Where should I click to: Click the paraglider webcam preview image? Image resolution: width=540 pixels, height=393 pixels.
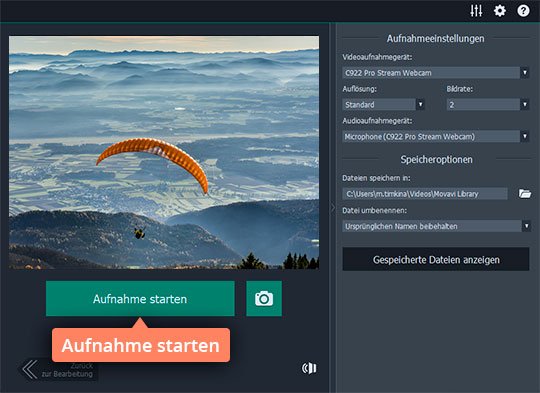pyautogui.click(x=164, y=152)
